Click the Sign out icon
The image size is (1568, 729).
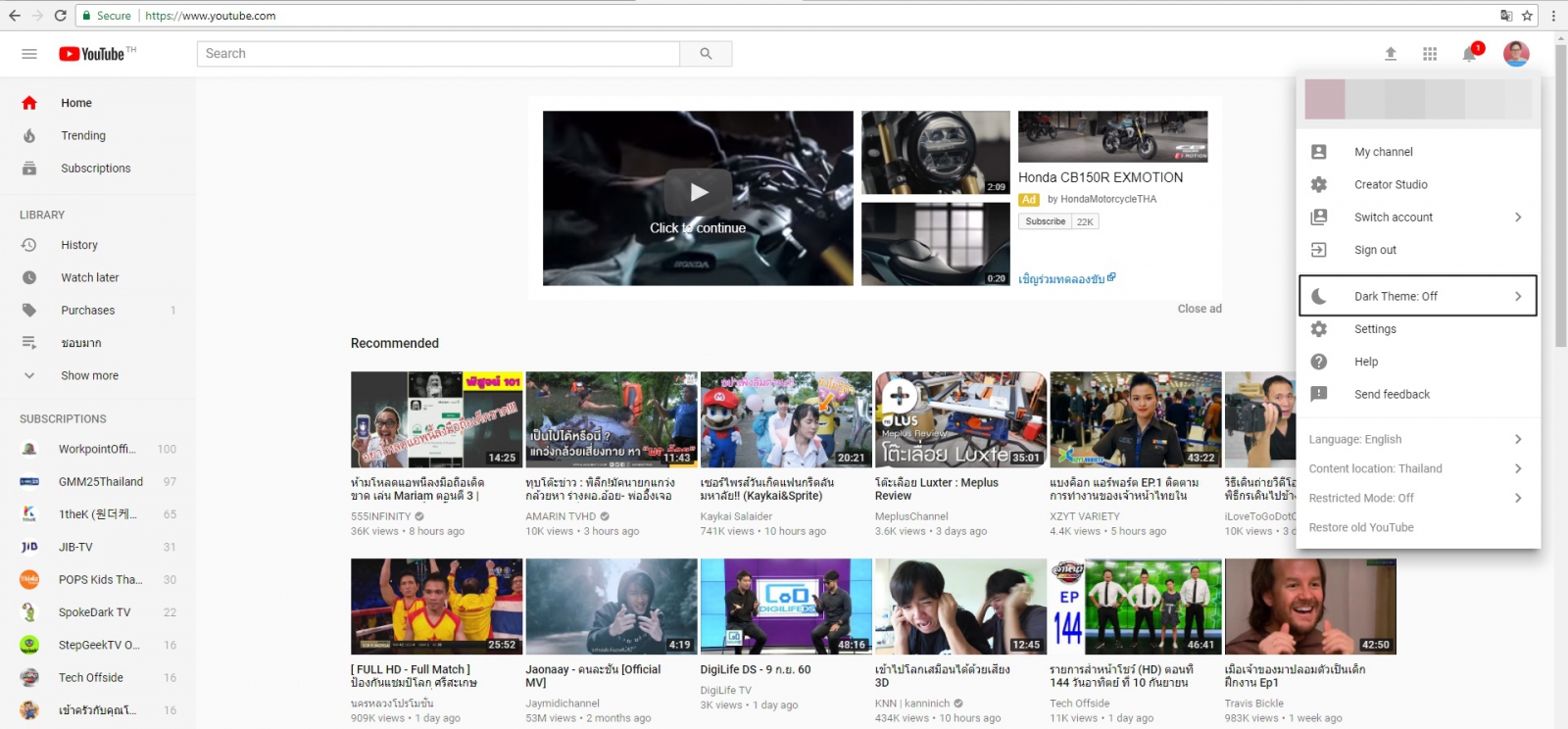(x=1319, y=250)
